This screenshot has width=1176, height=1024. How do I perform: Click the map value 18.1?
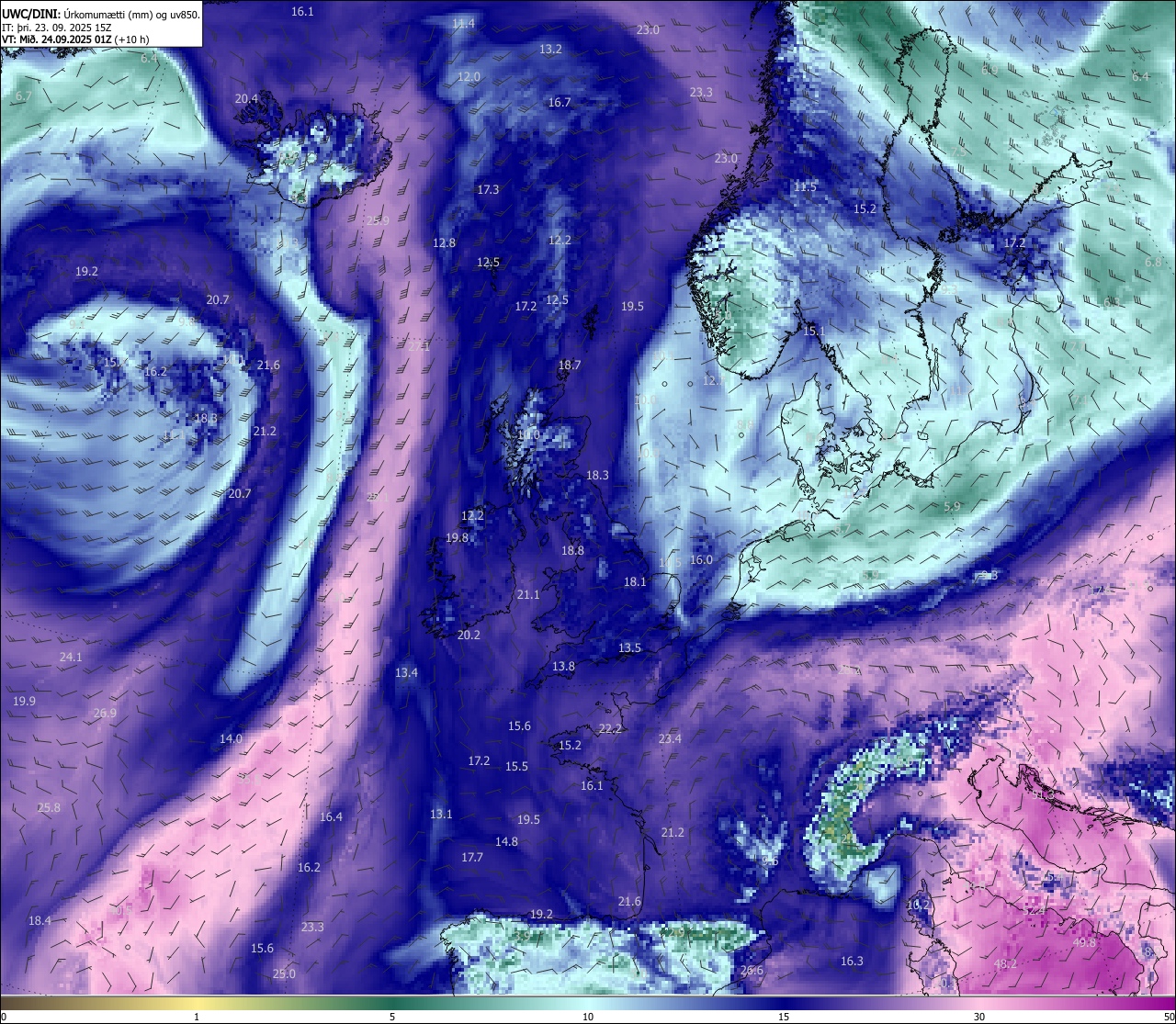pyautogui.click(x=635, y=581)
